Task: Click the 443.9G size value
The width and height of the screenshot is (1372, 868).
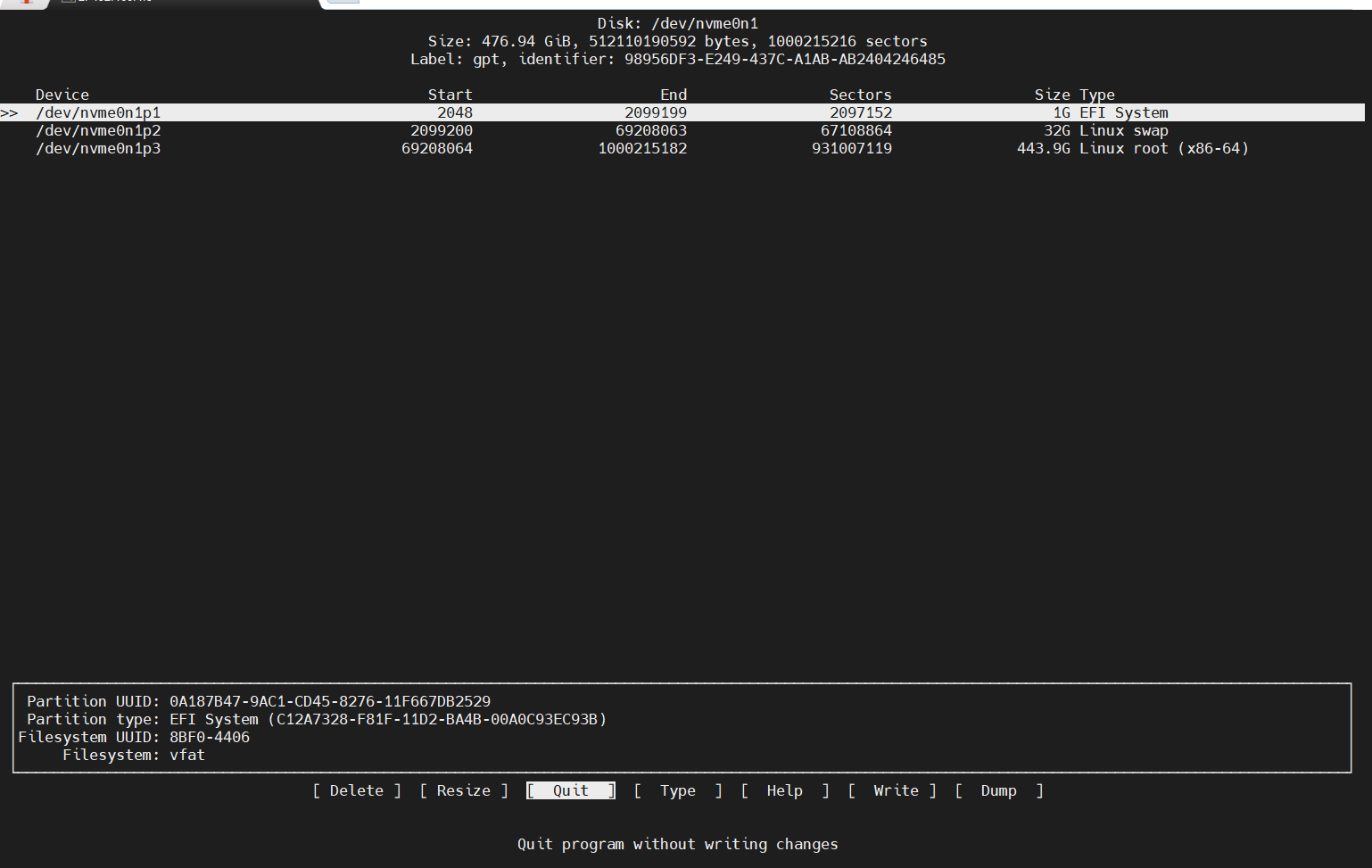Action: click(x=1044, y=148)
